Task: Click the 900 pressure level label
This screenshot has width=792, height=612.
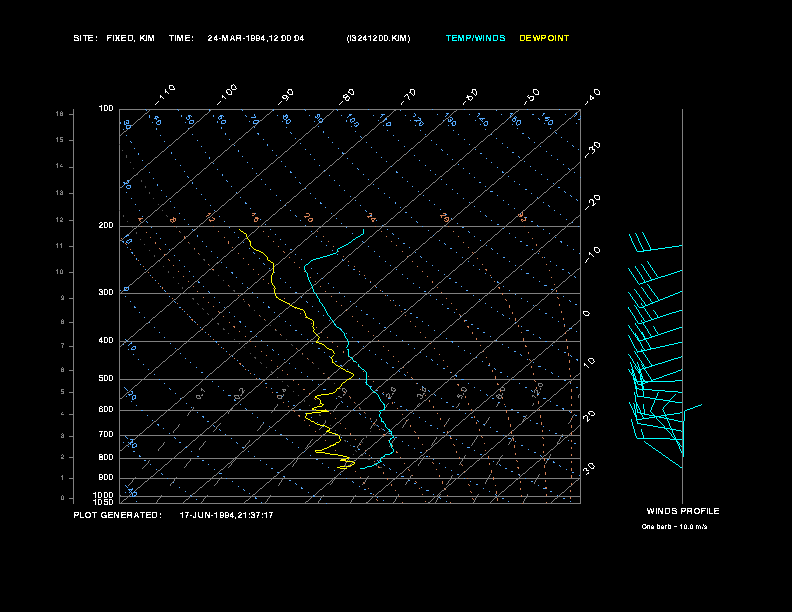Action: (106, 477)
